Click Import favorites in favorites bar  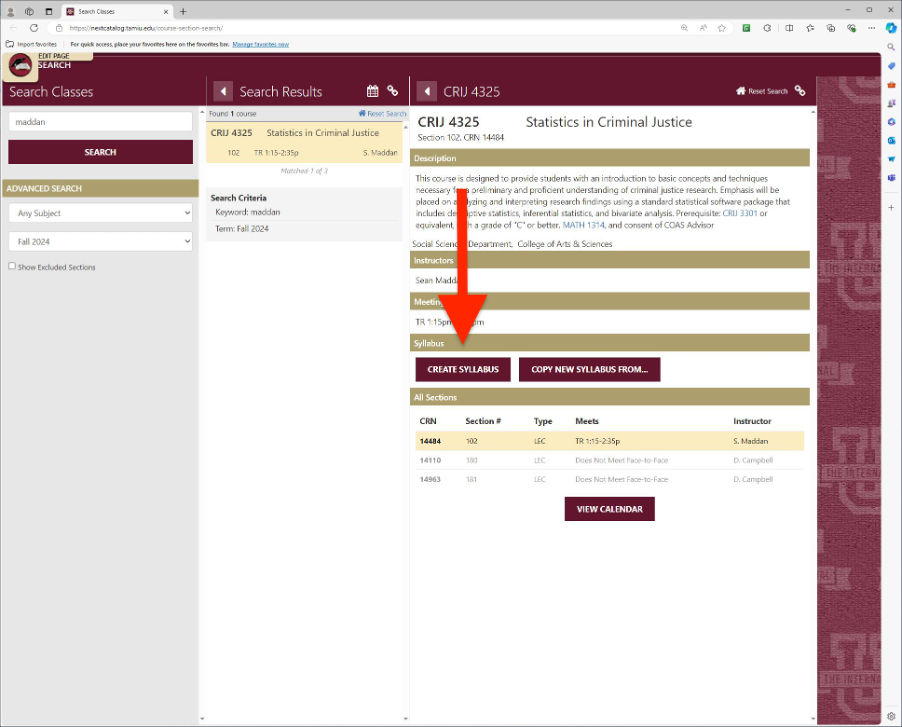[32, 44]
